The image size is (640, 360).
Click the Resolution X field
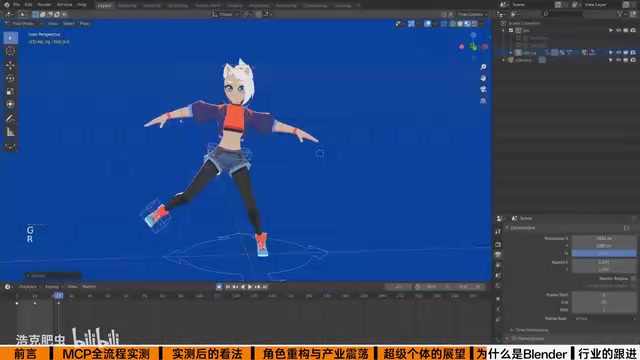[604, 238]
